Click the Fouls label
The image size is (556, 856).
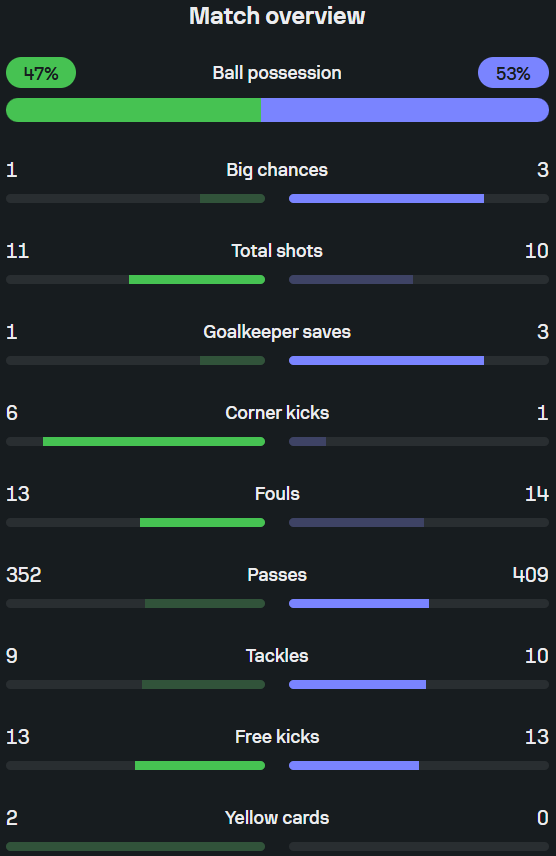click(277, 494)
